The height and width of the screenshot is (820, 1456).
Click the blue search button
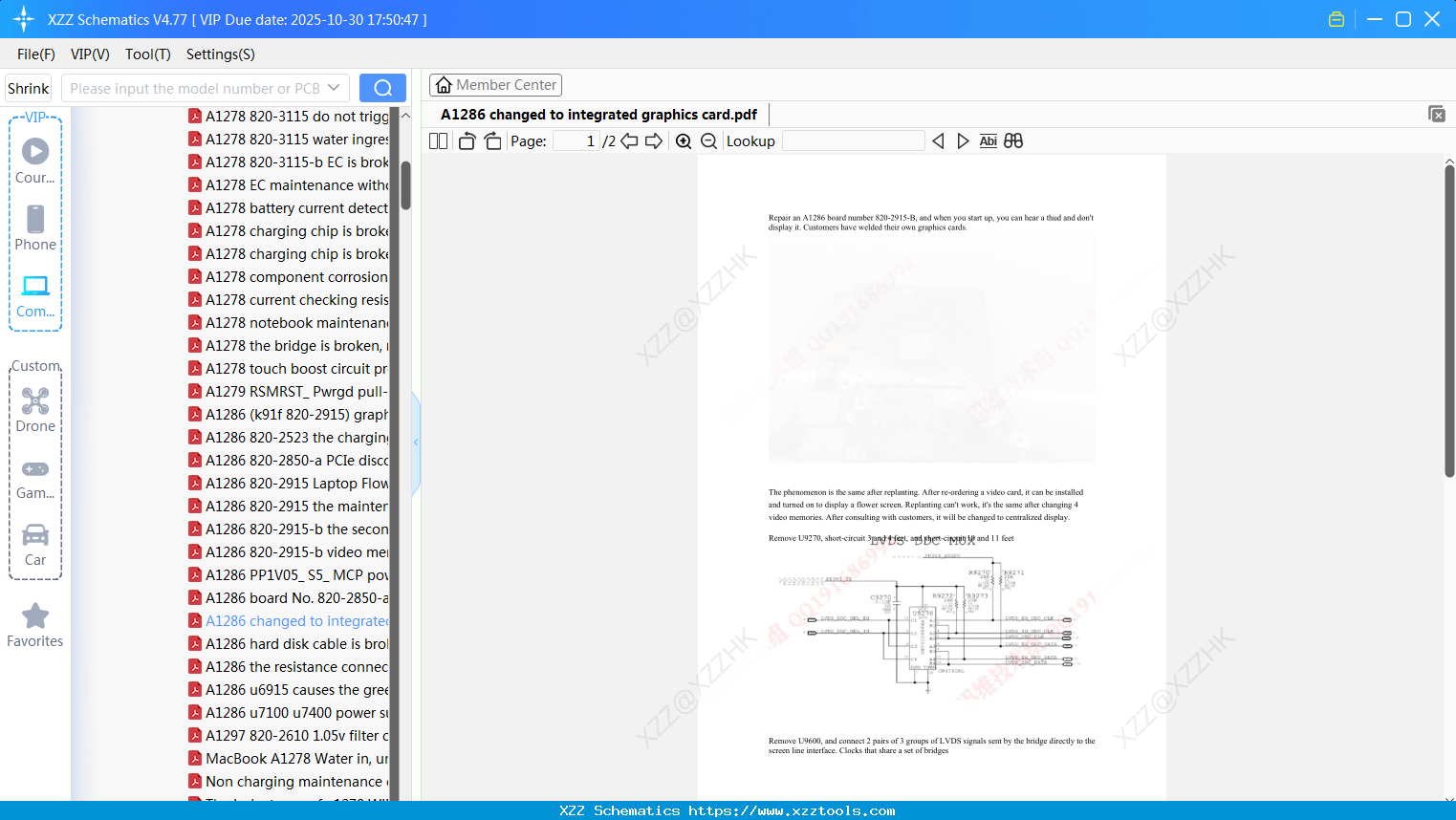click(x=382, y=88)
